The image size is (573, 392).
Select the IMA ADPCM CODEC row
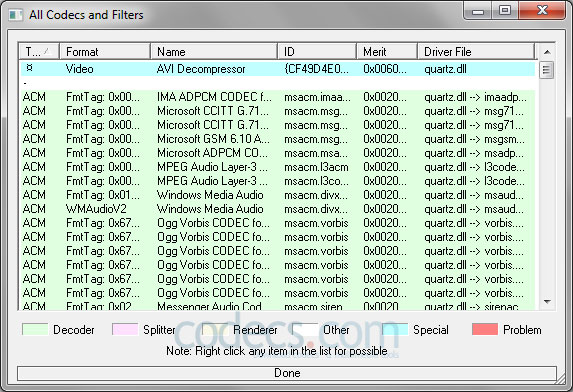point(278,97)
